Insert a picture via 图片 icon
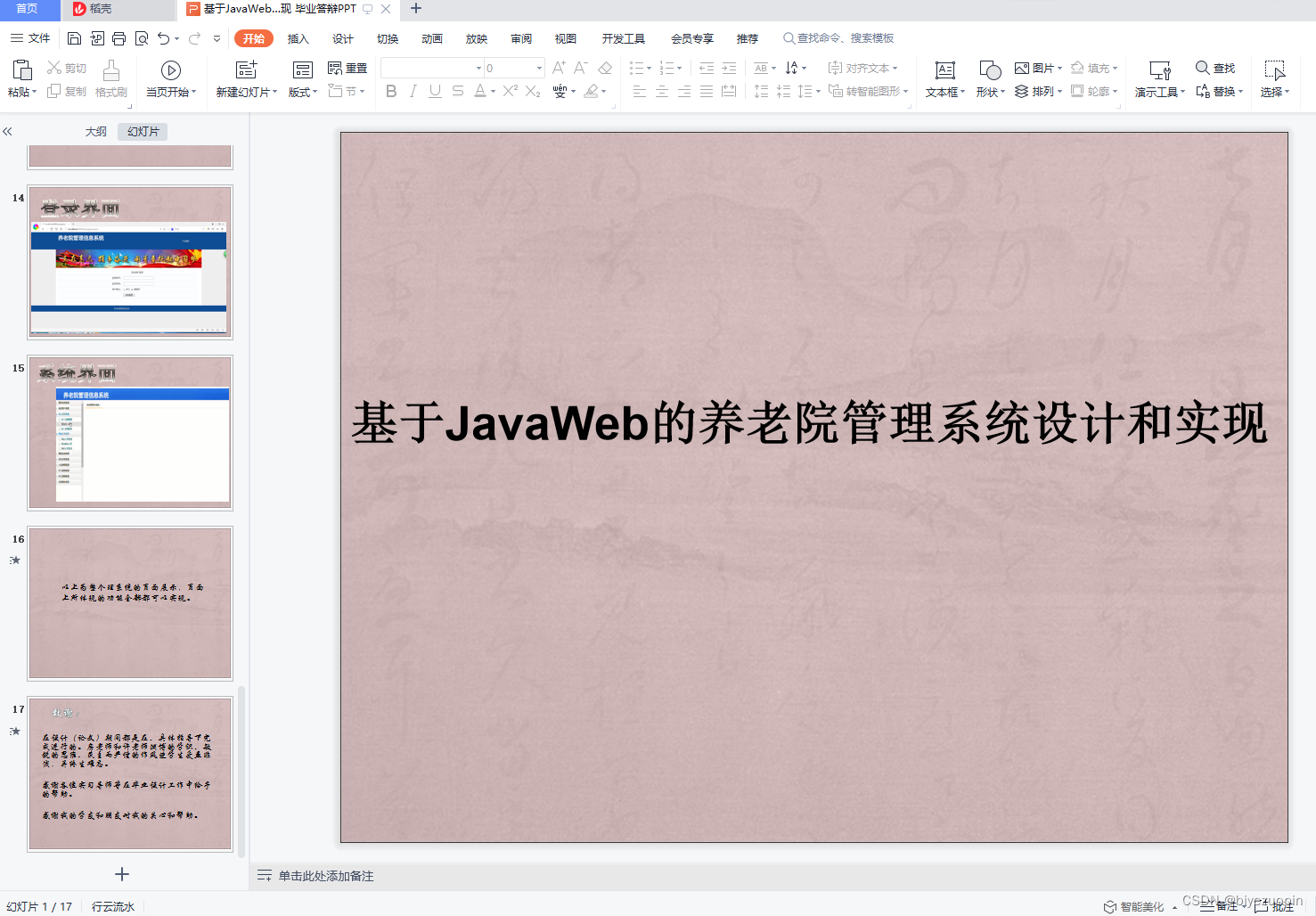Screen dimensions: 1316x916 pyautogui.click(x=1025, y=67)
